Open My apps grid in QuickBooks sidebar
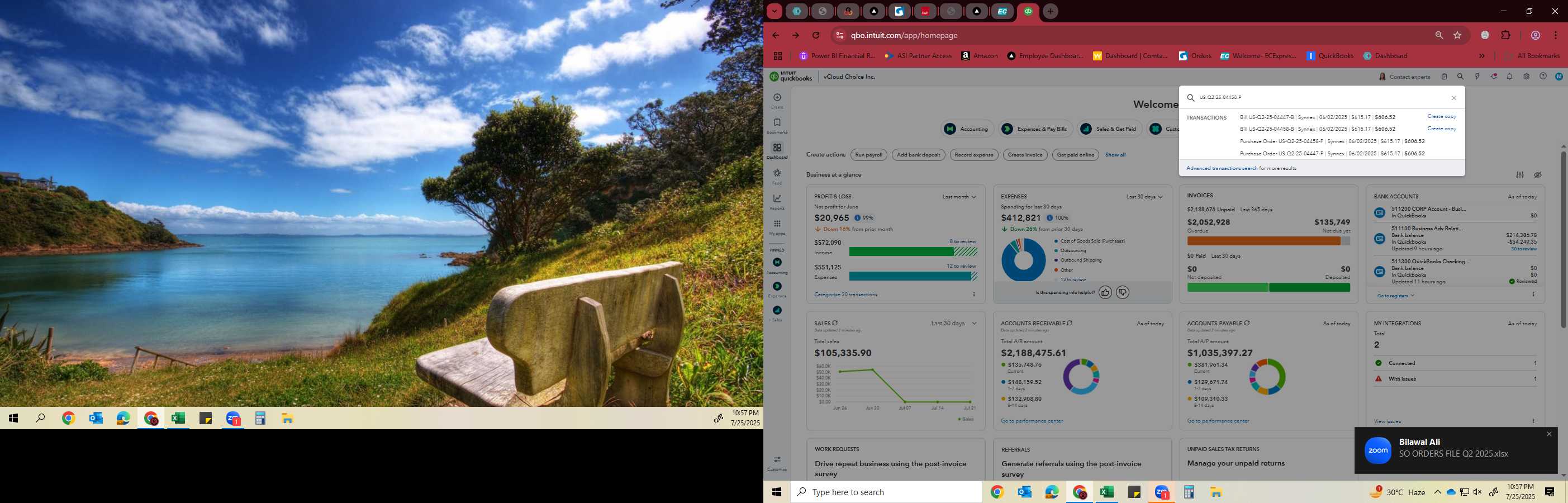Image resolution: width=1568 pixels, height=503 pixels. 777,224
